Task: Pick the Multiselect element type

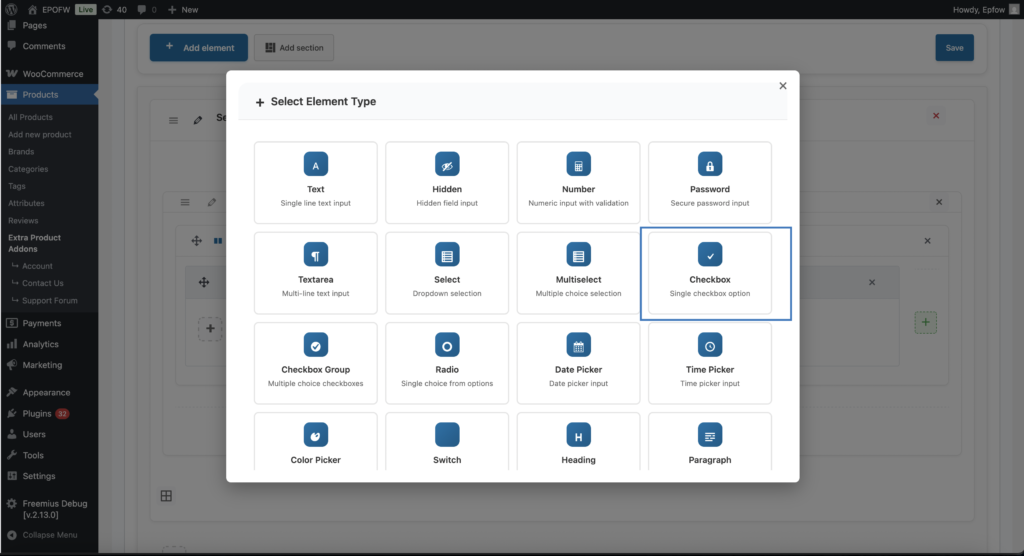Action: coord(578,275)
